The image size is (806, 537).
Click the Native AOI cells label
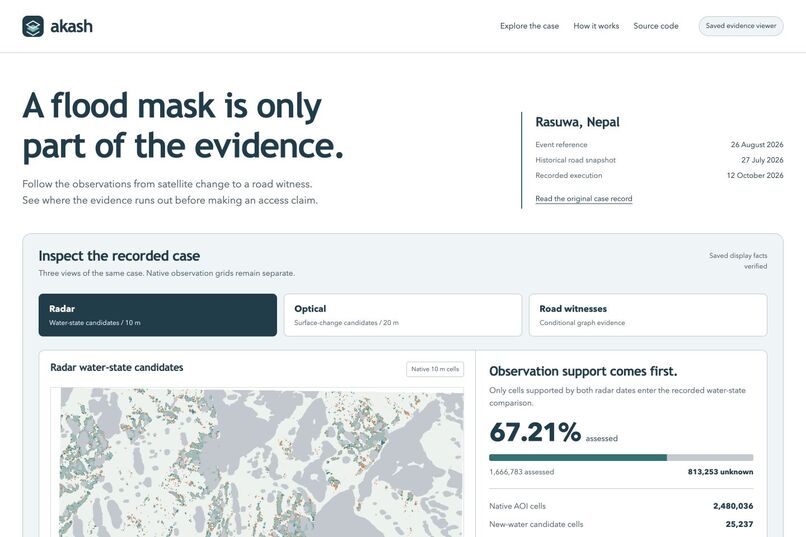pyautogui.click(x=517, y=506)
